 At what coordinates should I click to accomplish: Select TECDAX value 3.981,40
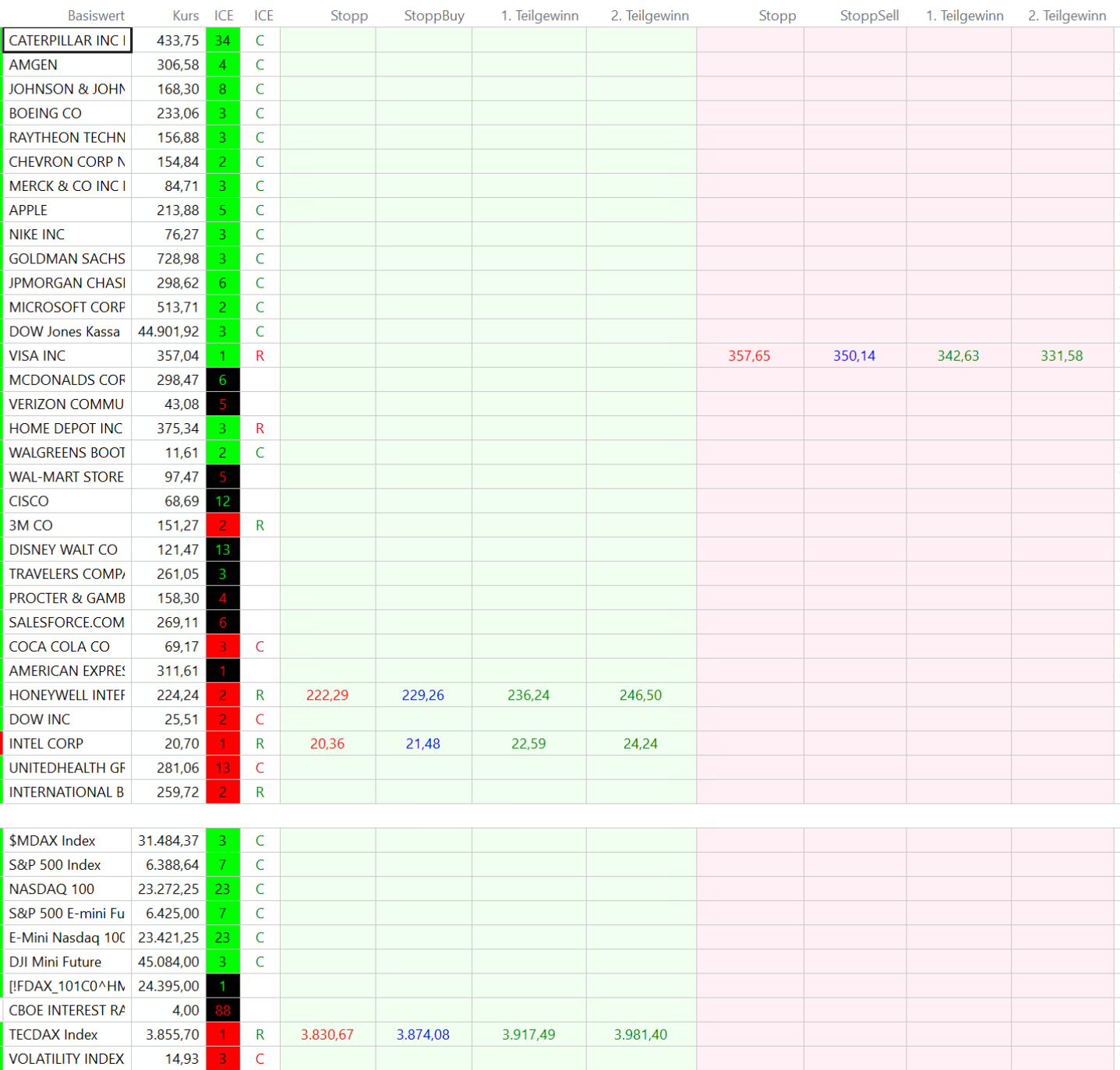[x=640, y=1034]
